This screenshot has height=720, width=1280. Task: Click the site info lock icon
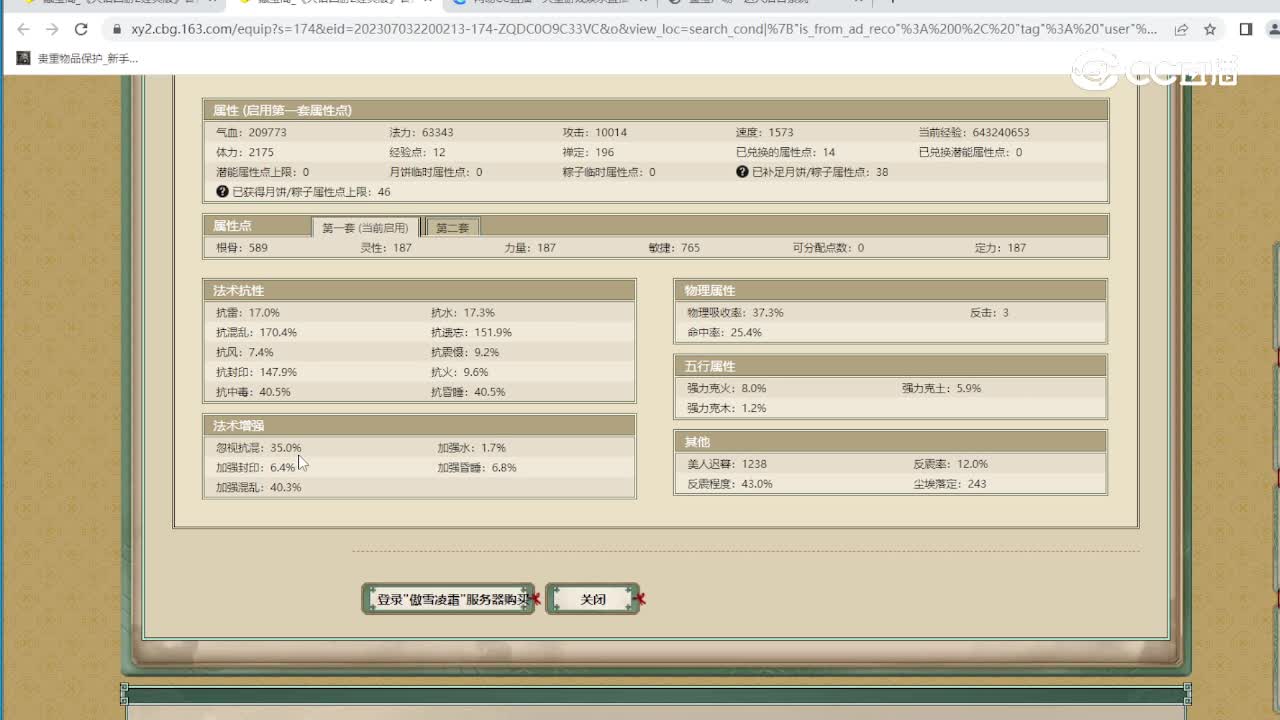[x=116, y=30]
